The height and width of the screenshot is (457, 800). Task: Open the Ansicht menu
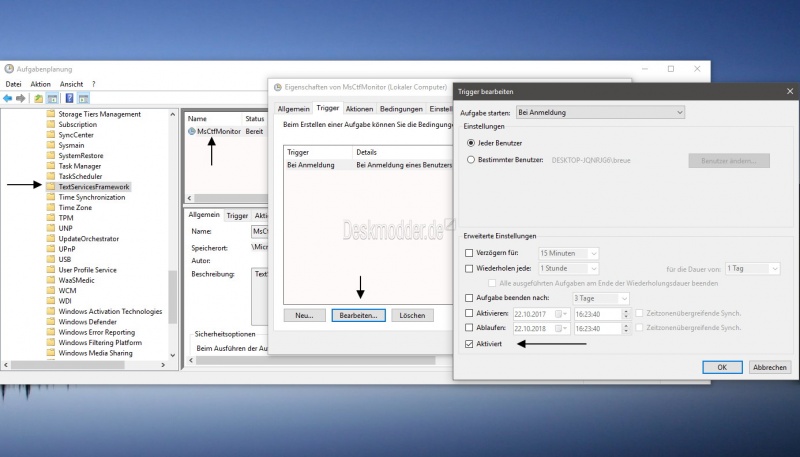coord(71,84)
